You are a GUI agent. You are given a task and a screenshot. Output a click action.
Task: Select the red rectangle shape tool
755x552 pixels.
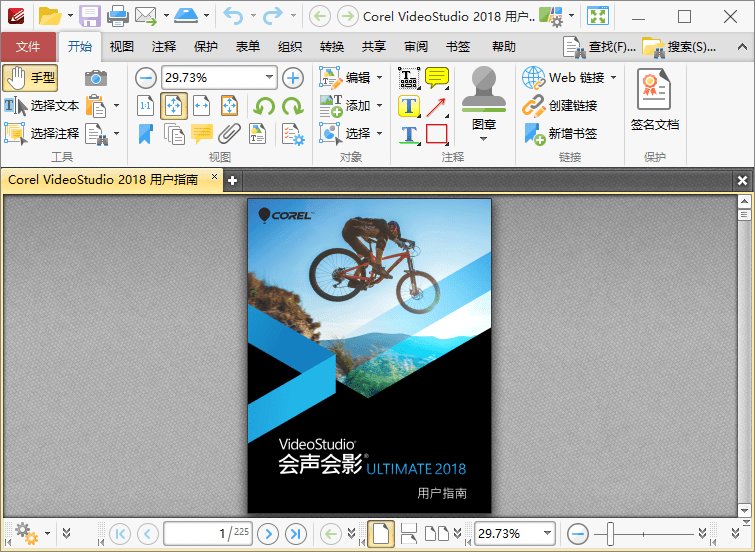[x=437, y=133]
